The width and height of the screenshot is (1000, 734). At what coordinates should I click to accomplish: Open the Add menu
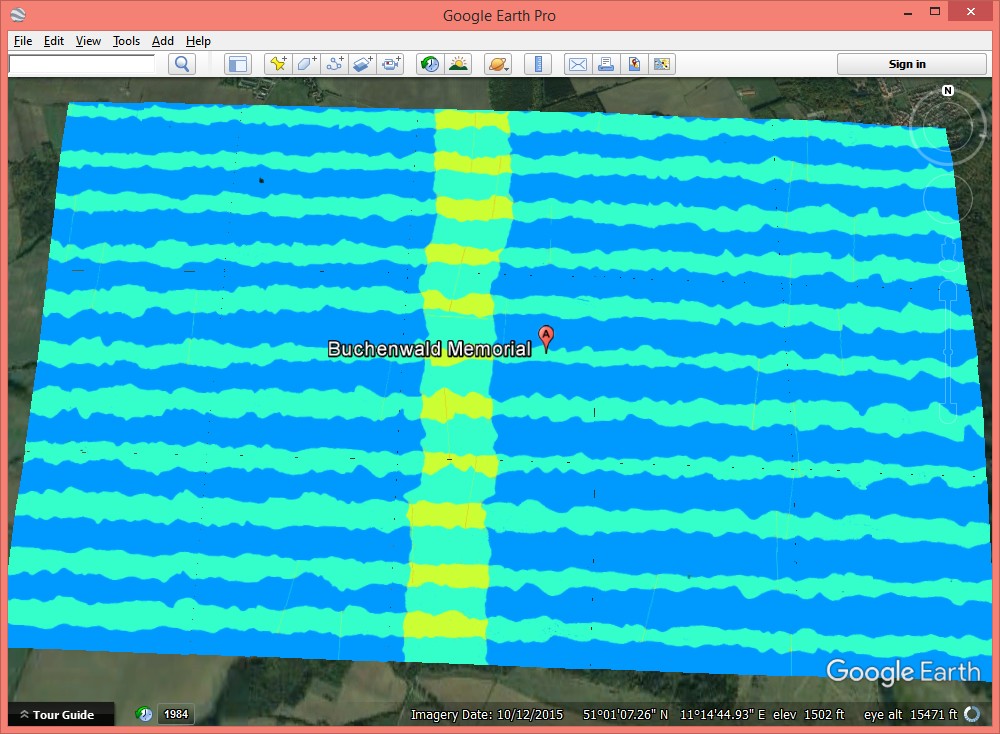pos(163,41)
